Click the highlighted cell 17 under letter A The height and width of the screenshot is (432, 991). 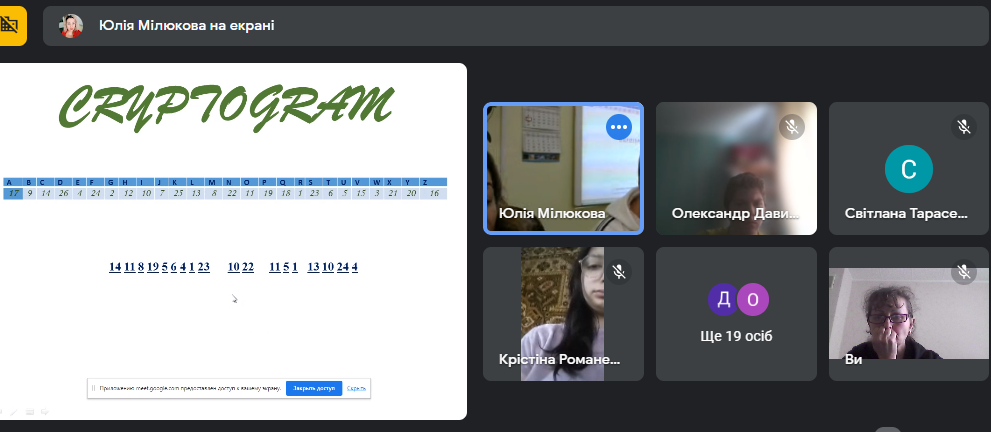coord(13,193)
